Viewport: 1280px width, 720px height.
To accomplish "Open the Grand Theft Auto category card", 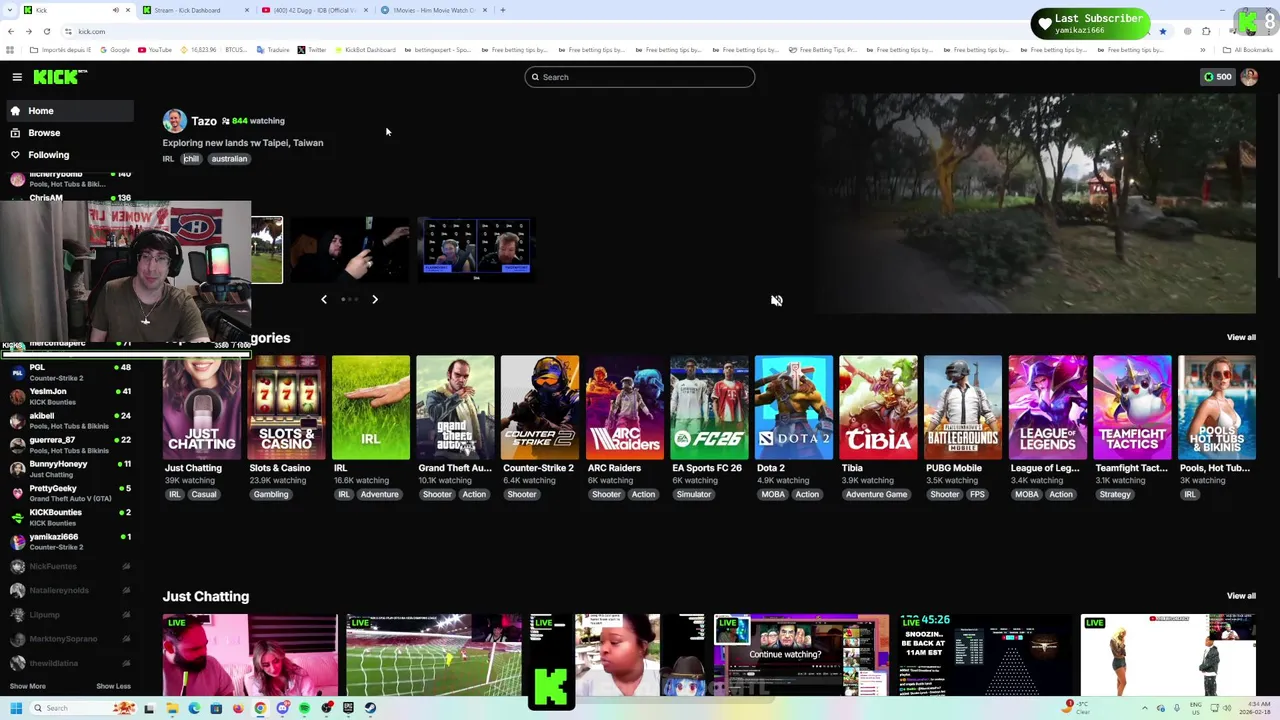I will coord(455,408).
